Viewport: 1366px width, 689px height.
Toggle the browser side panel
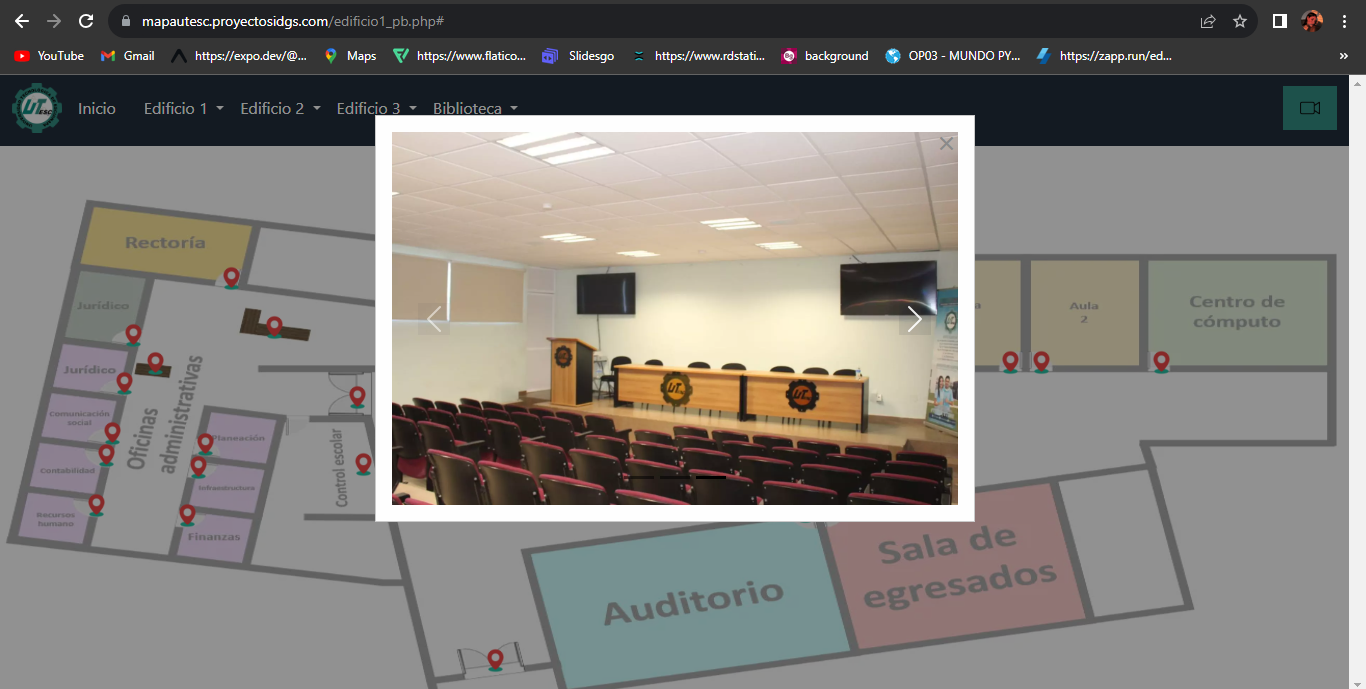click(x=1279, y=21)
